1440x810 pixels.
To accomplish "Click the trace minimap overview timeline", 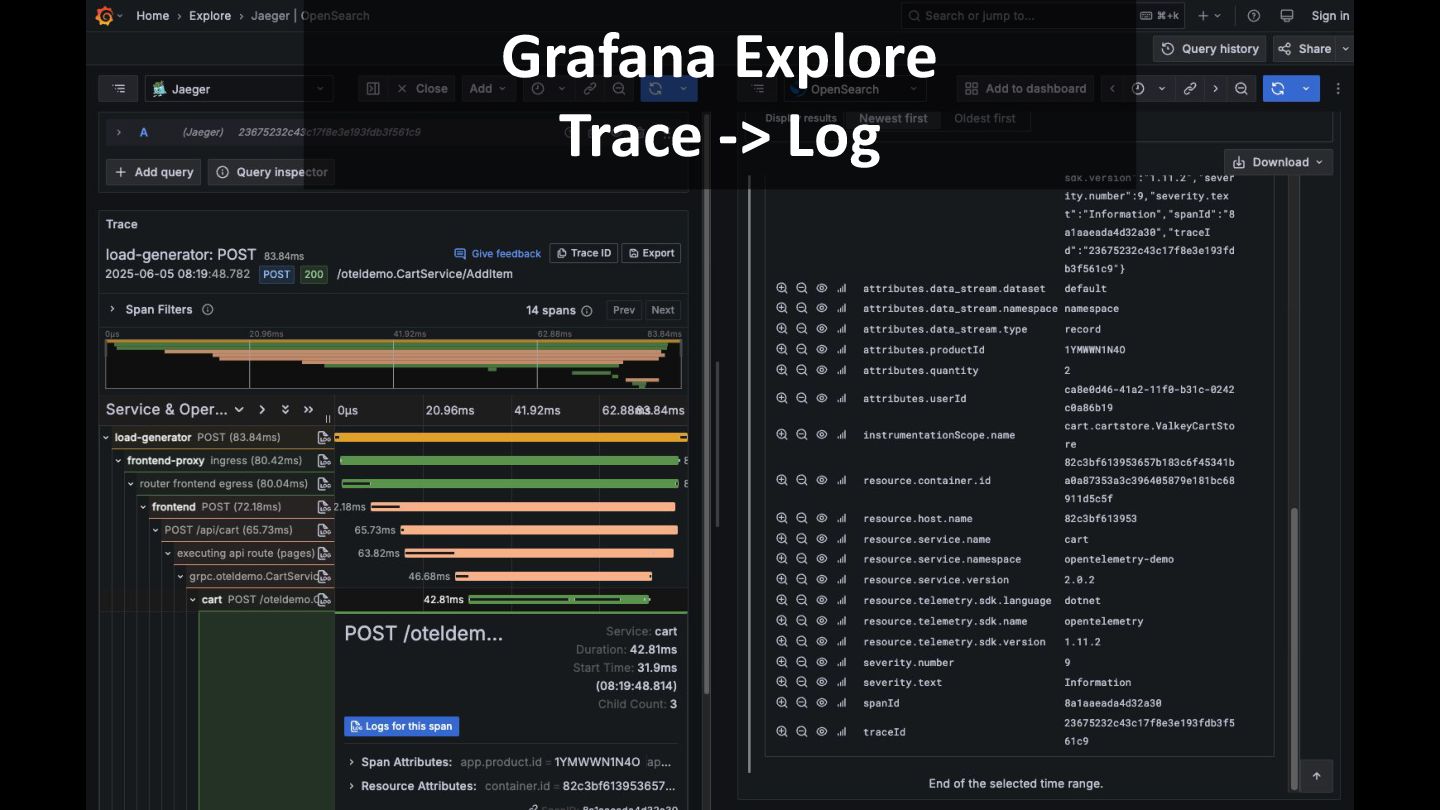I will coord(393,364).
